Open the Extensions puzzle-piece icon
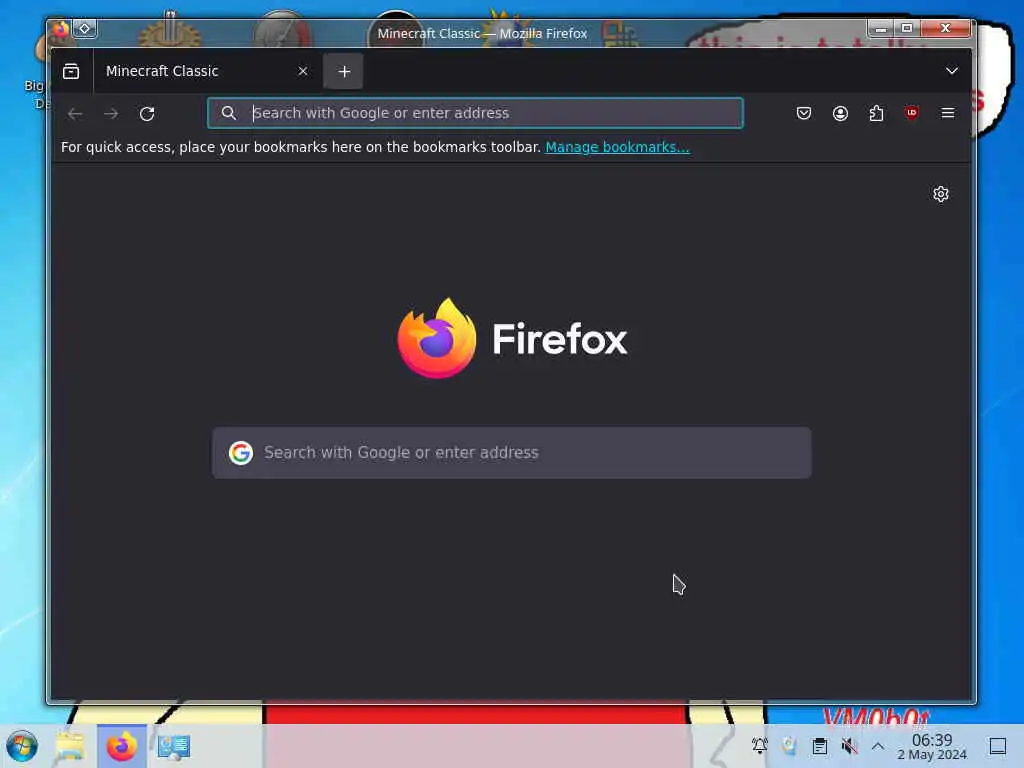This screenshot has width=1024, height=768. 876,113
